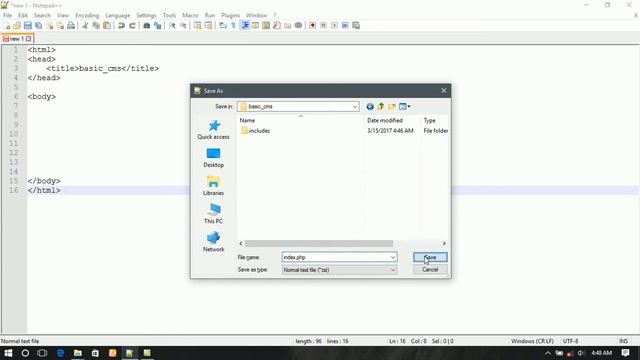Click the Find binoculars icon

[x=147, y=25]
